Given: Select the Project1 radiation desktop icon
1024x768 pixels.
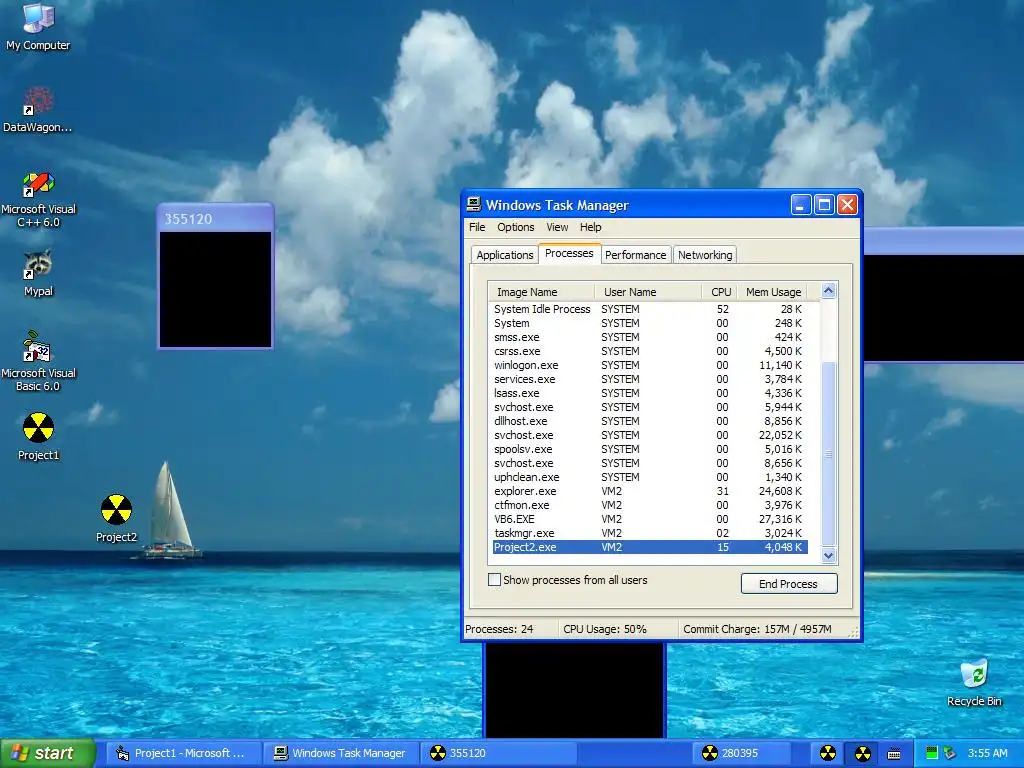Looking at the screenshot, I should (38, 436).
